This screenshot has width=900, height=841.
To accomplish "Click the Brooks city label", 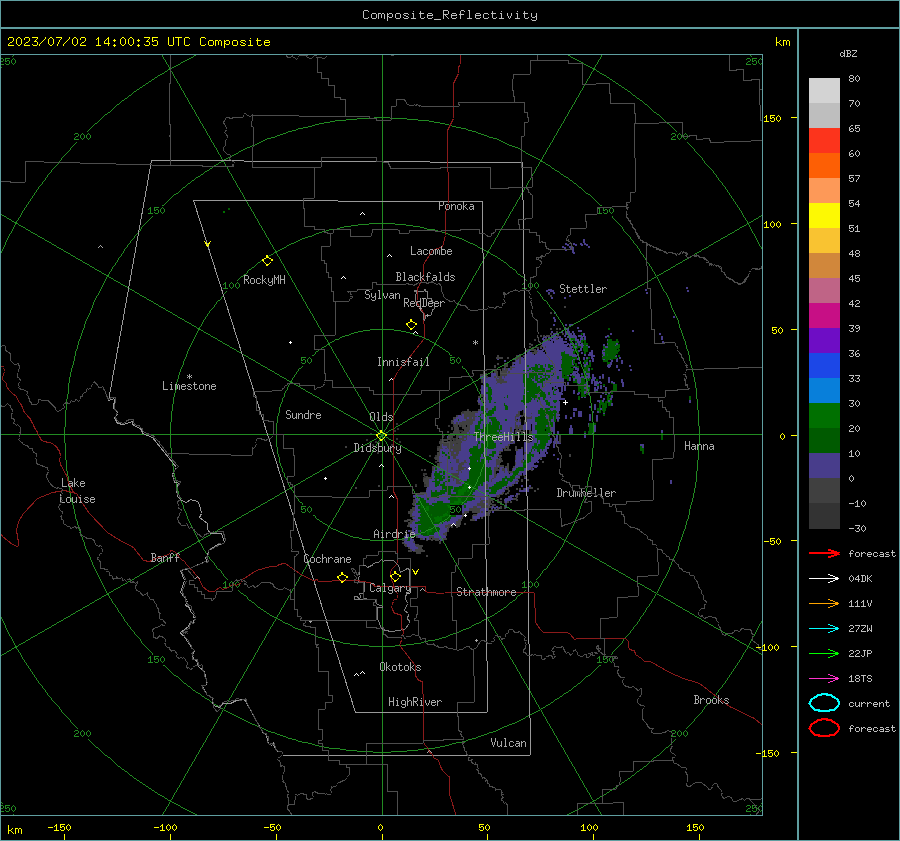I will [x=711, y=700].
